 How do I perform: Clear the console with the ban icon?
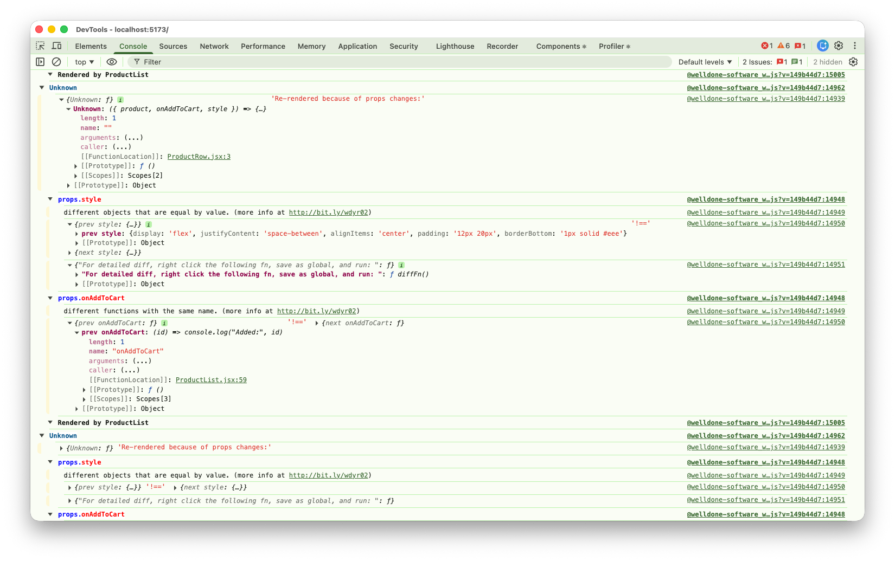[x=57, y=62]
